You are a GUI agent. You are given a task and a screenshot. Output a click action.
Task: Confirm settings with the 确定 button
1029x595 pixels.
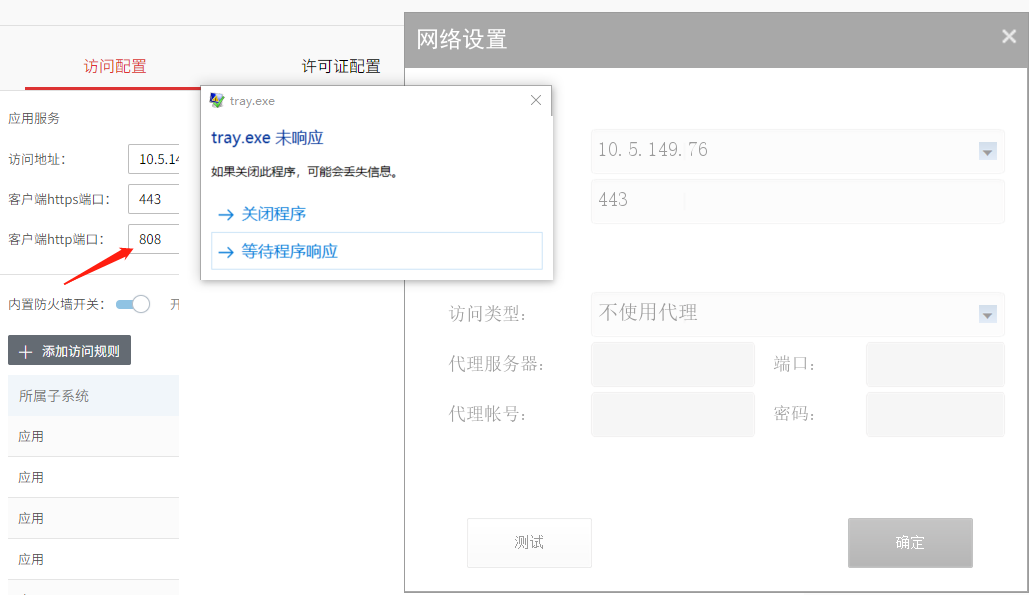coord(909,542)
